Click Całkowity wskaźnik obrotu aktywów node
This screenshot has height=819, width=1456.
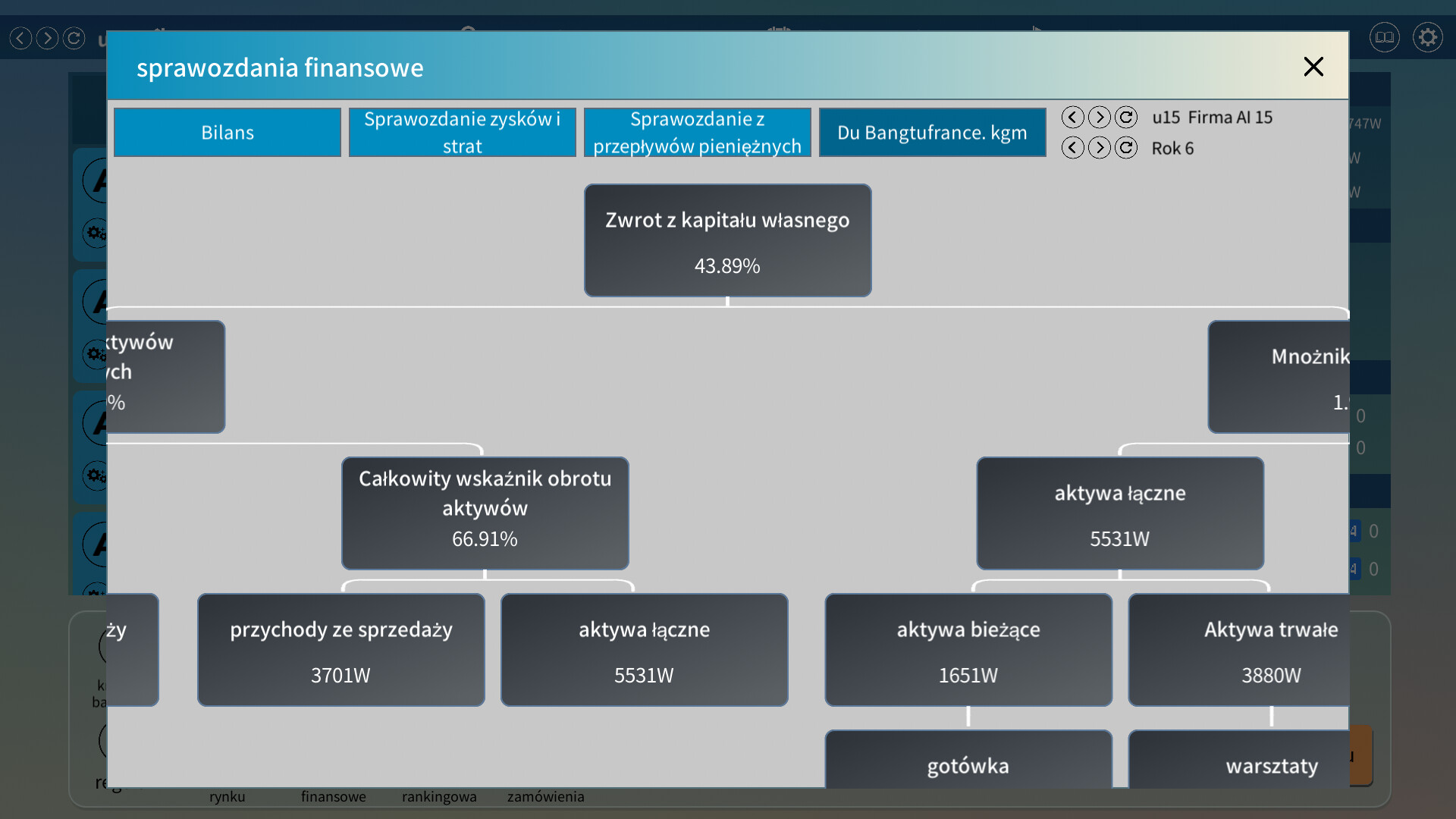[x=485, y=513]
